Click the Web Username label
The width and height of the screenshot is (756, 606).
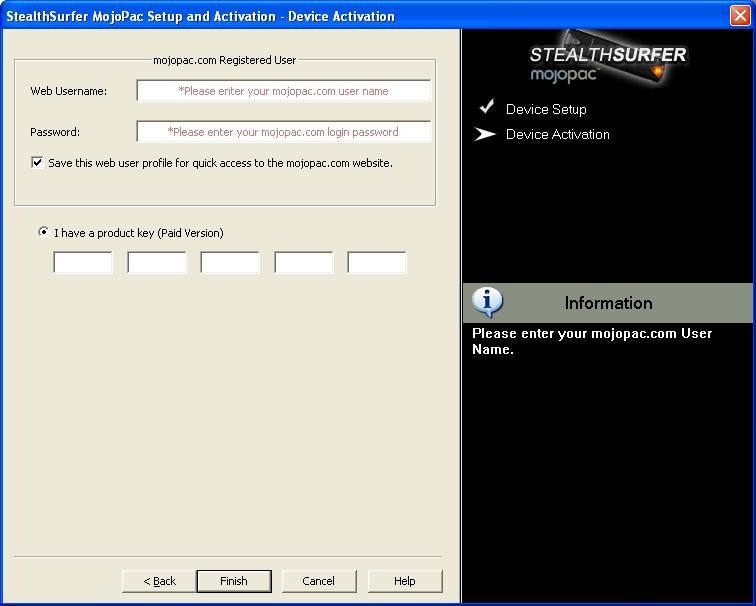68,91
